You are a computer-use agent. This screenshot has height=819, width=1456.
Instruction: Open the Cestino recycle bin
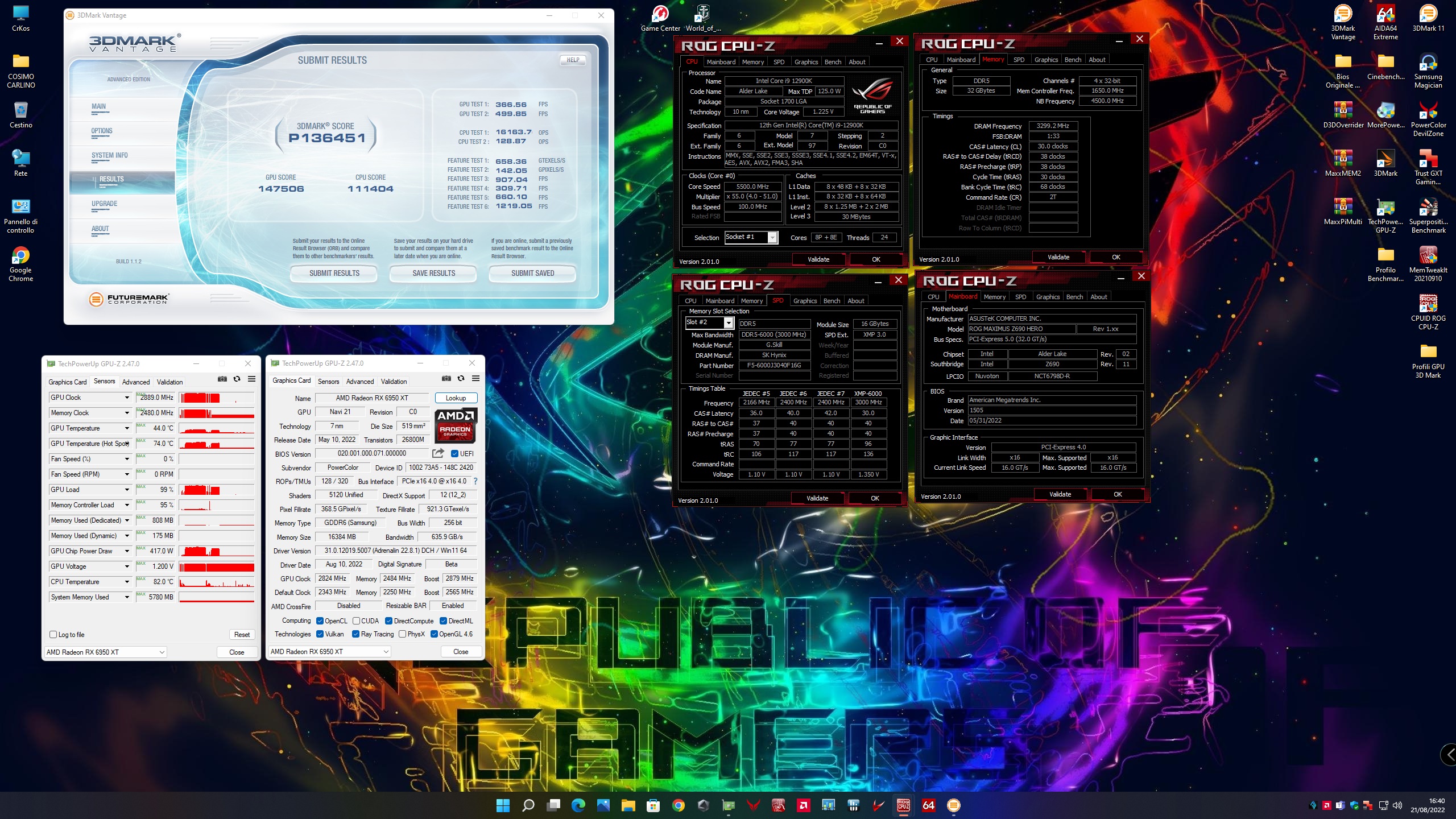(20, 114)
